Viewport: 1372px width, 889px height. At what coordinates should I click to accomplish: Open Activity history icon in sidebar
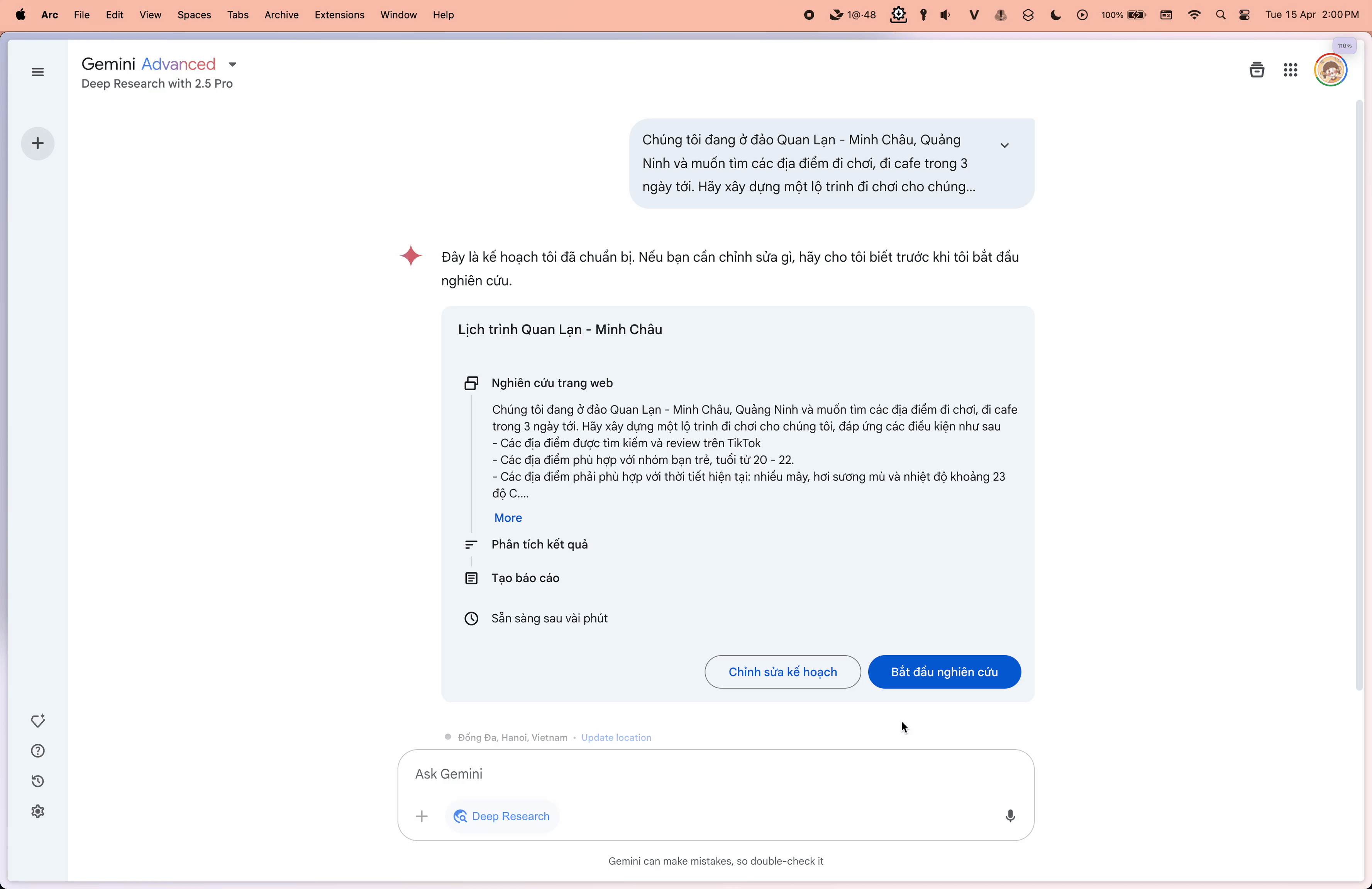(37, 781)
